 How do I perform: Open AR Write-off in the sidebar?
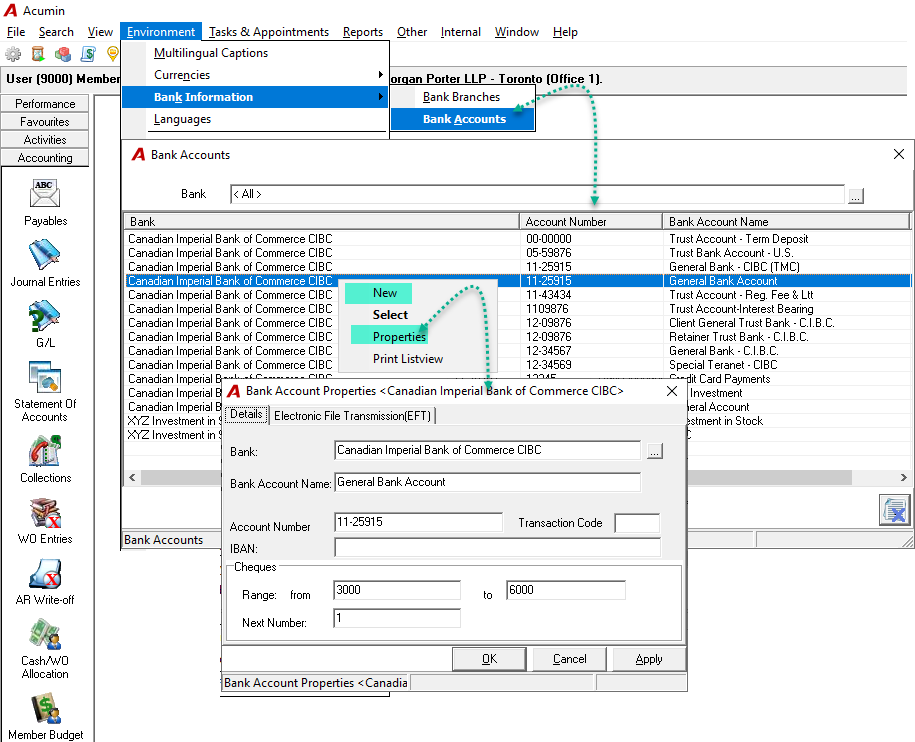pyautogui.click(x=45, y=582)
